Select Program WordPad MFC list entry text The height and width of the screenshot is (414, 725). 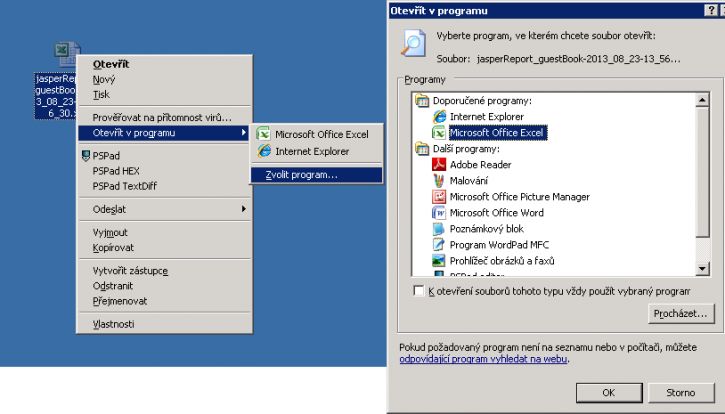tap(499, 245)
